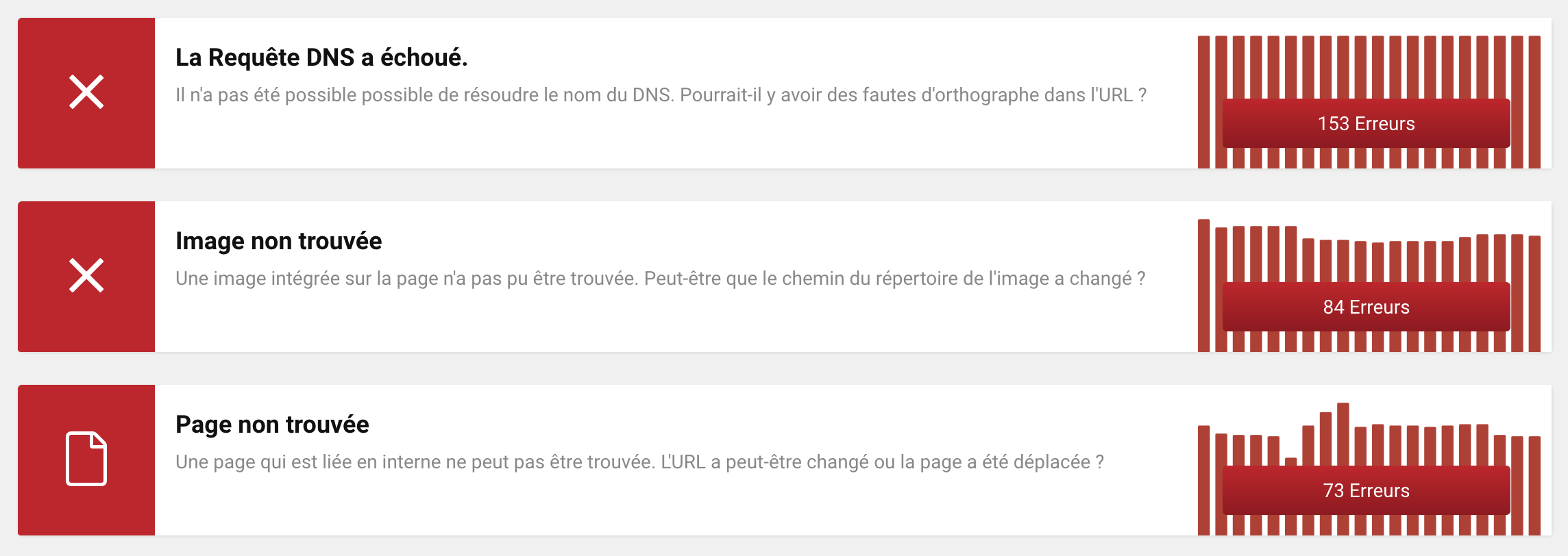The height and width of the screenshot is (556, 1568).
Task: Click the tallest peak bar in page chart
Action: click(1343, 434)
